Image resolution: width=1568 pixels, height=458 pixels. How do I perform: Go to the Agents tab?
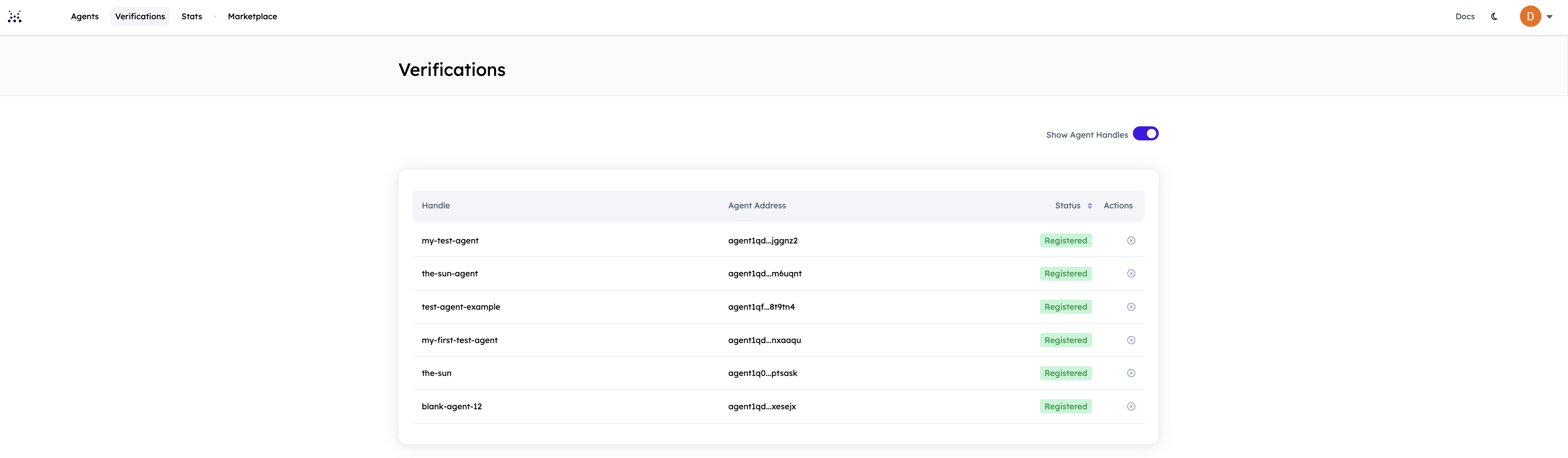[x=85, y=16]
